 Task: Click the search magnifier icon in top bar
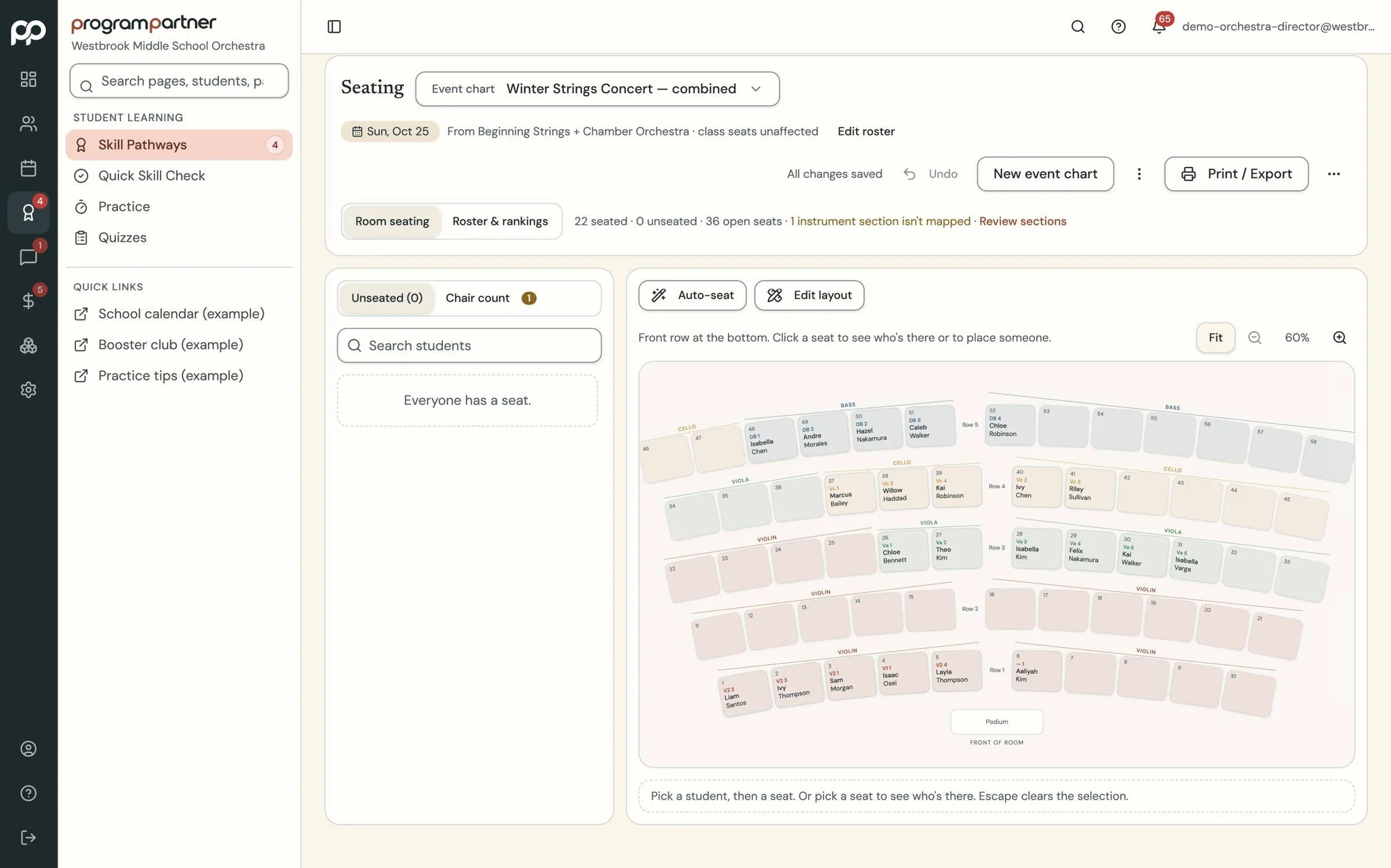[x=1078, y=26]
